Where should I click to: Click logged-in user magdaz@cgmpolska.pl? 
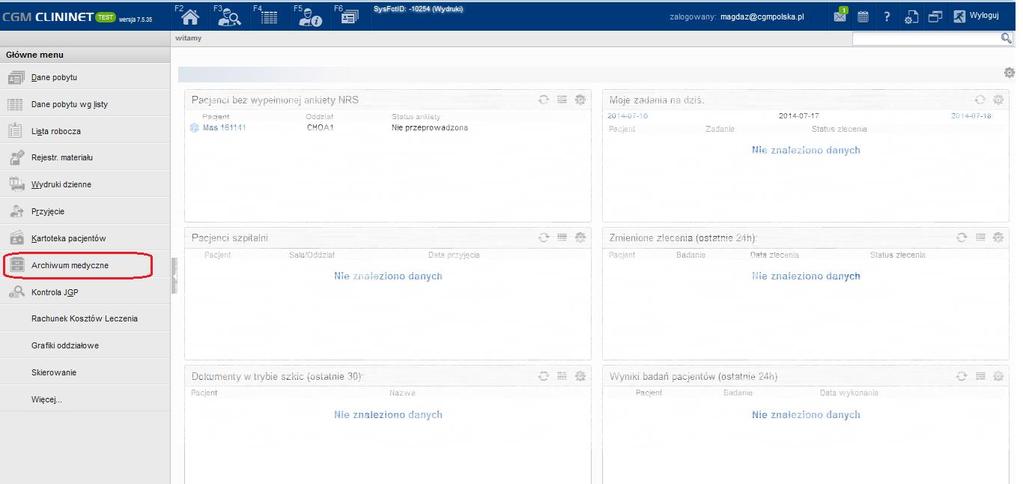762,17
